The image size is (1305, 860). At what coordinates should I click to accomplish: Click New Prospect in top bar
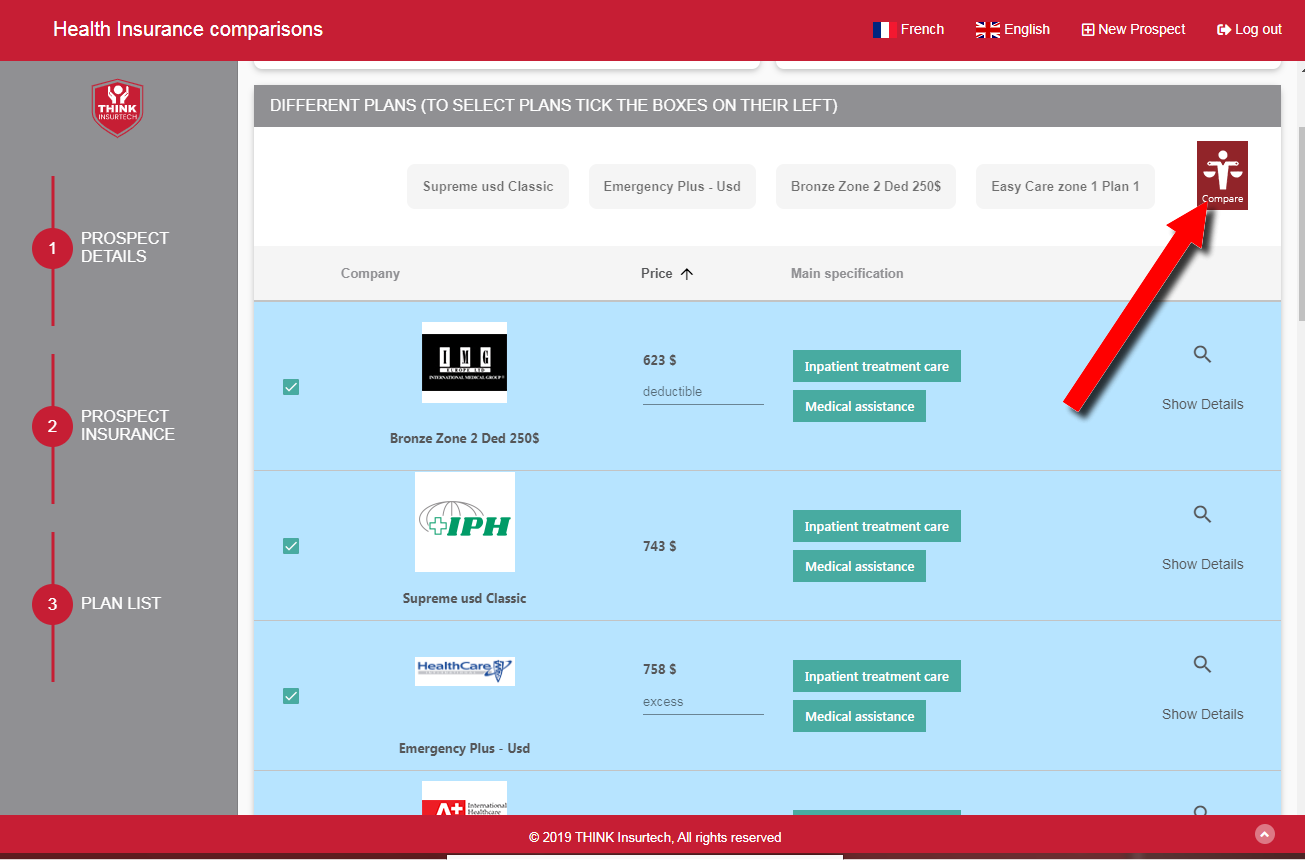coord(1133,30)
